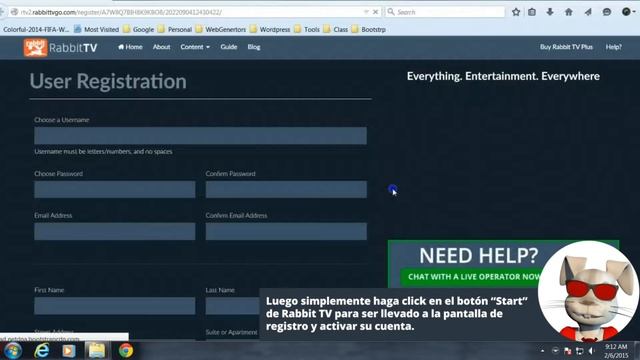Open the Google bookmarks folder
Viewport: 640px width, 360px height.
[138, 29]
